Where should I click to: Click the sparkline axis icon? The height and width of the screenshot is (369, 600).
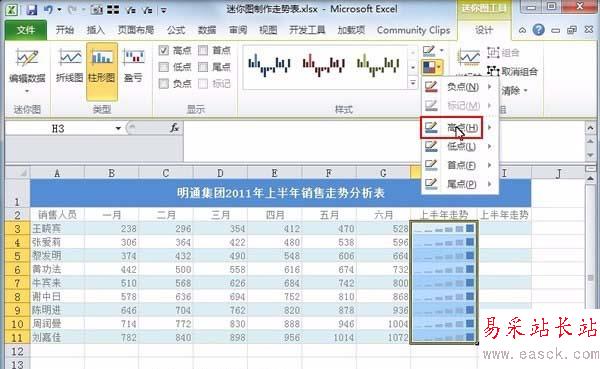tap(469, 58)
